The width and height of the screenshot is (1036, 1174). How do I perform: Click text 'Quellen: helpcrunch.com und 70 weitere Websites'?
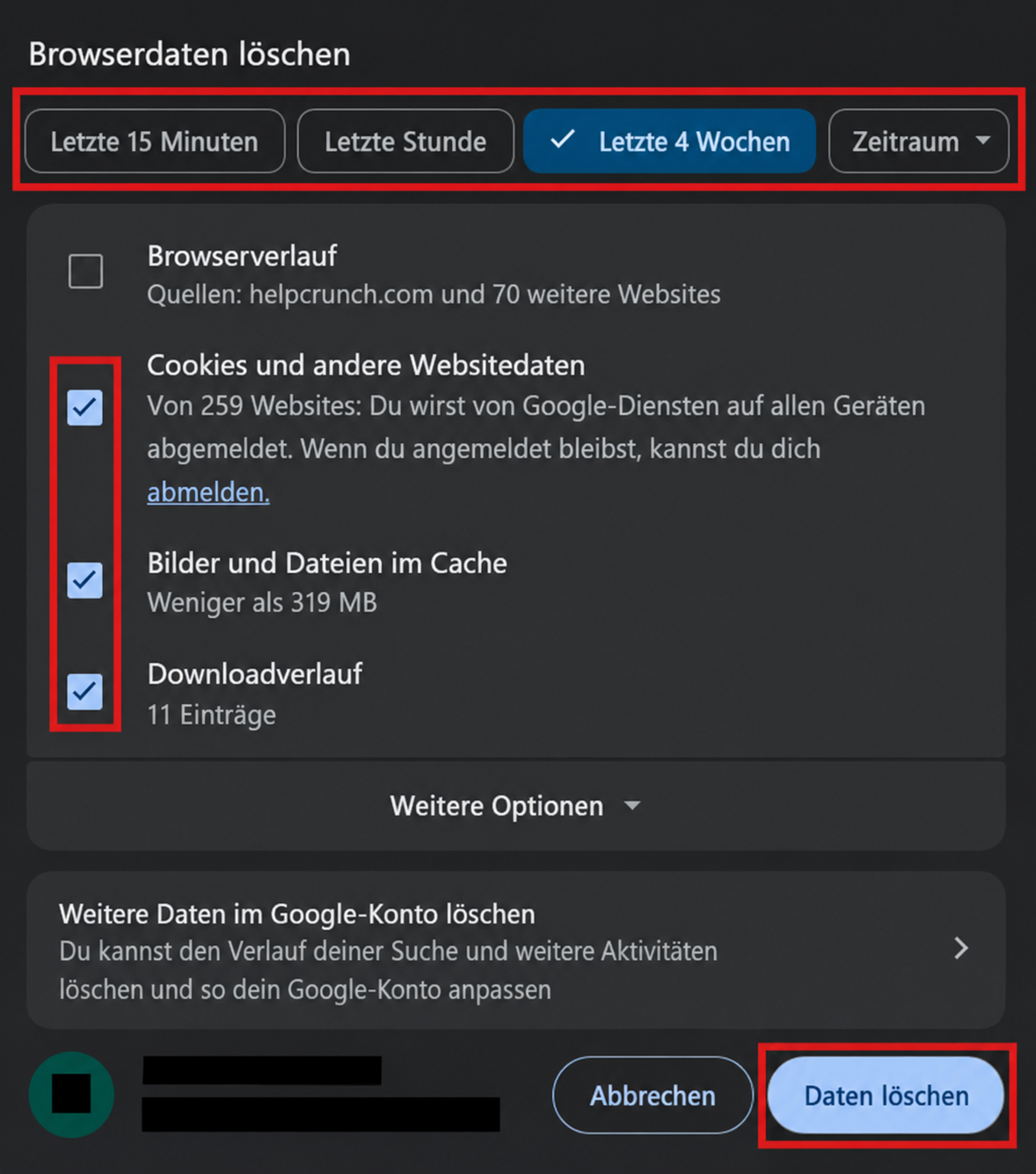[434, 295]
